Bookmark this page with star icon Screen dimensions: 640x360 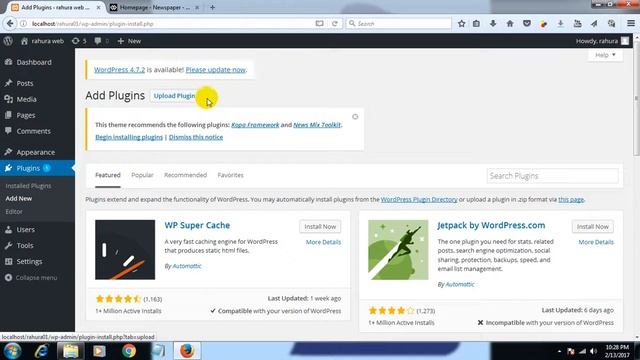click(x=461, y=24)
